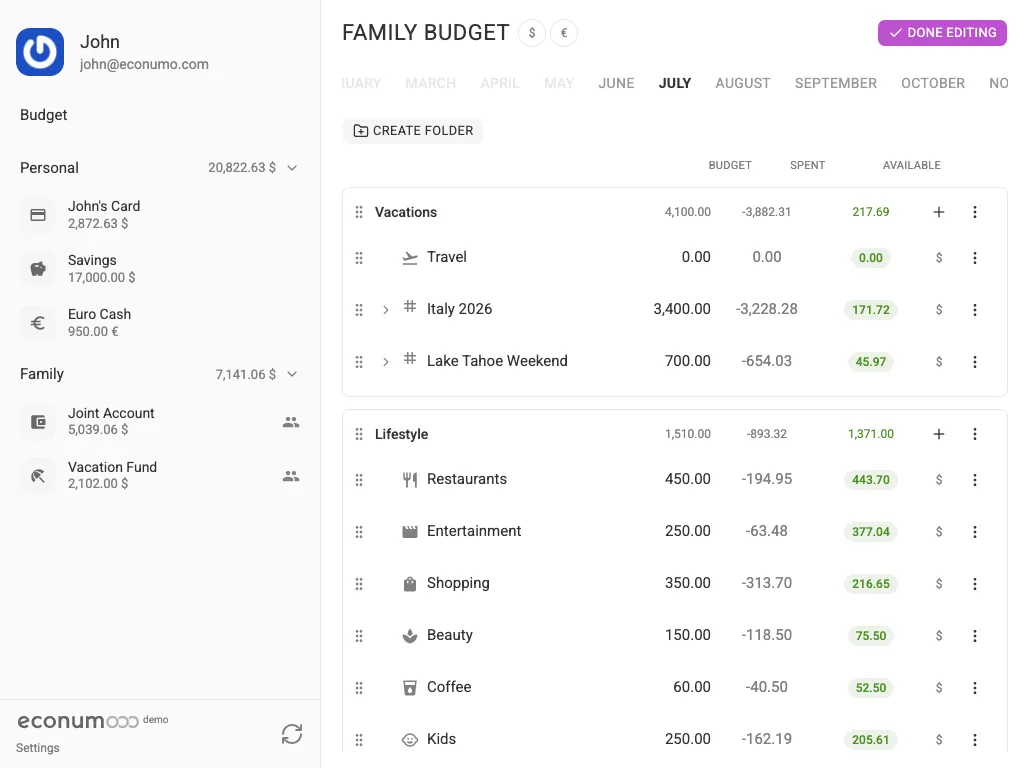Open the Savings account

pyautogui.click(x=160, y=268)
